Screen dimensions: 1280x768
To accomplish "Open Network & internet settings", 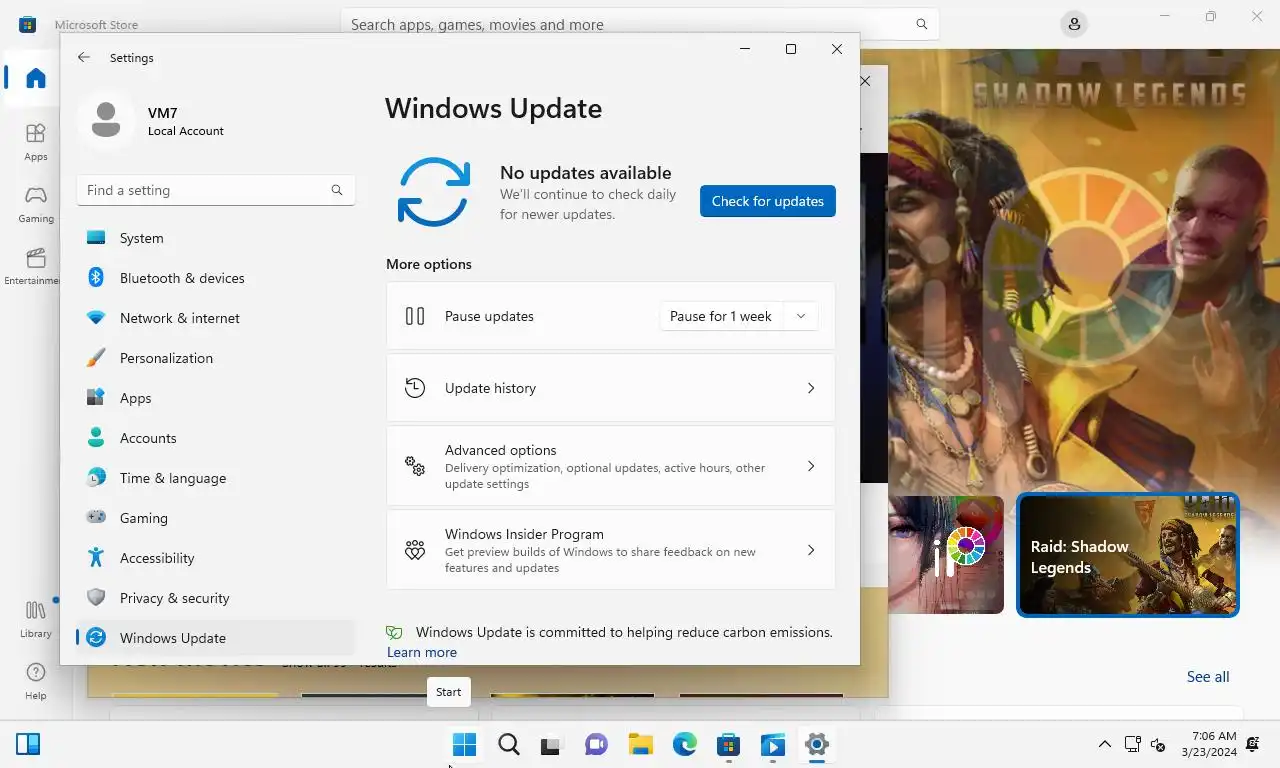I will tap(215, 318).
